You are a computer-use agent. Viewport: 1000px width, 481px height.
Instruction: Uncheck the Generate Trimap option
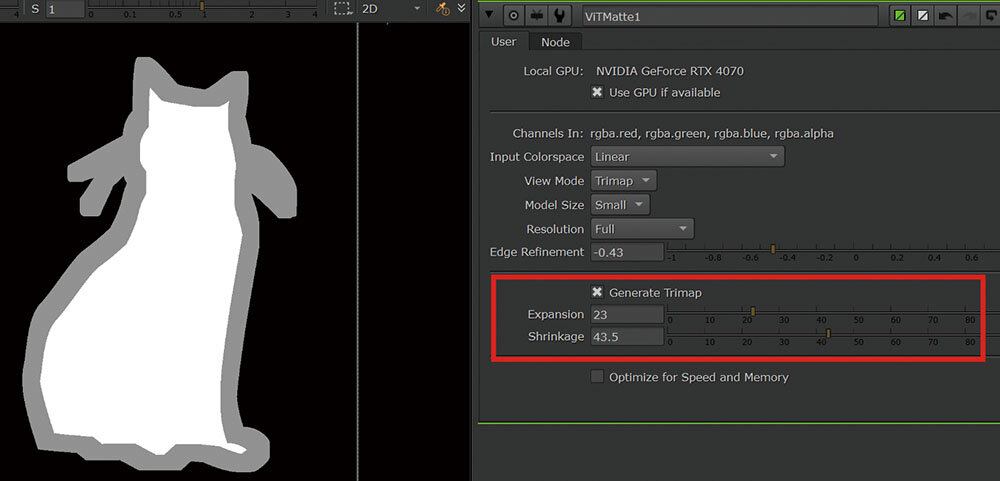coord(597,292)
